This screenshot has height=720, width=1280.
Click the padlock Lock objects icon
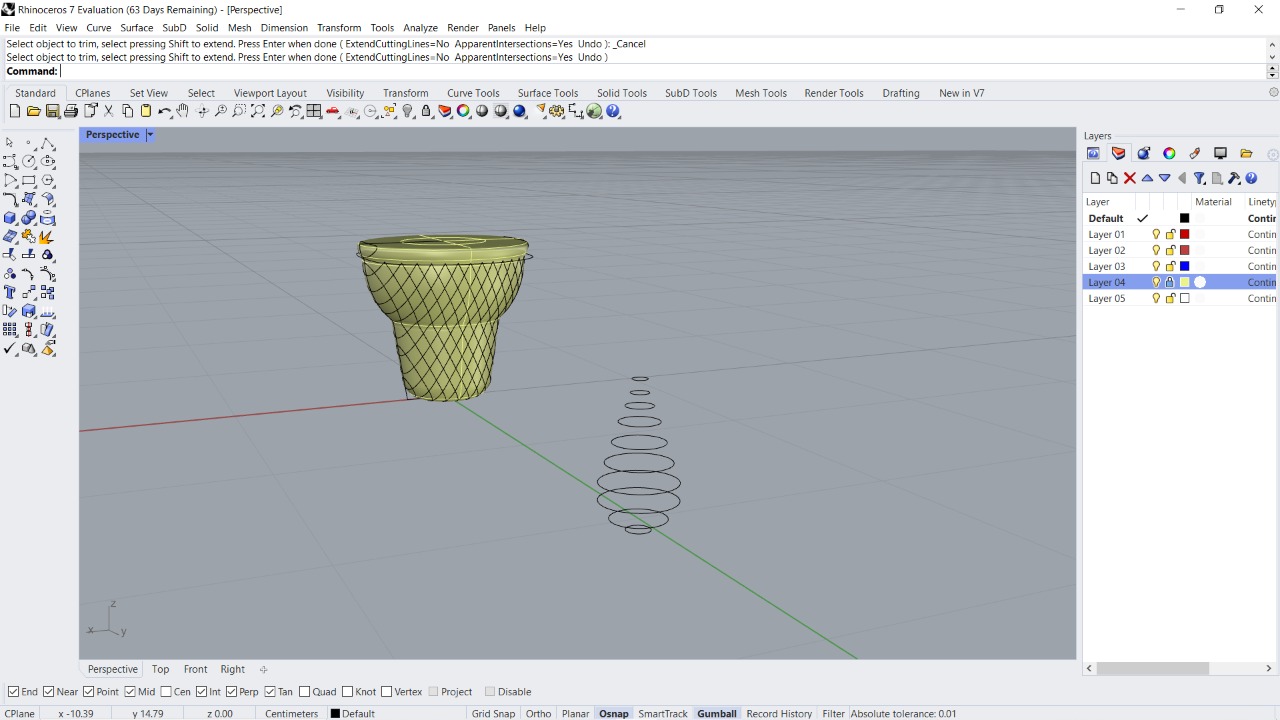click(427, 111)
